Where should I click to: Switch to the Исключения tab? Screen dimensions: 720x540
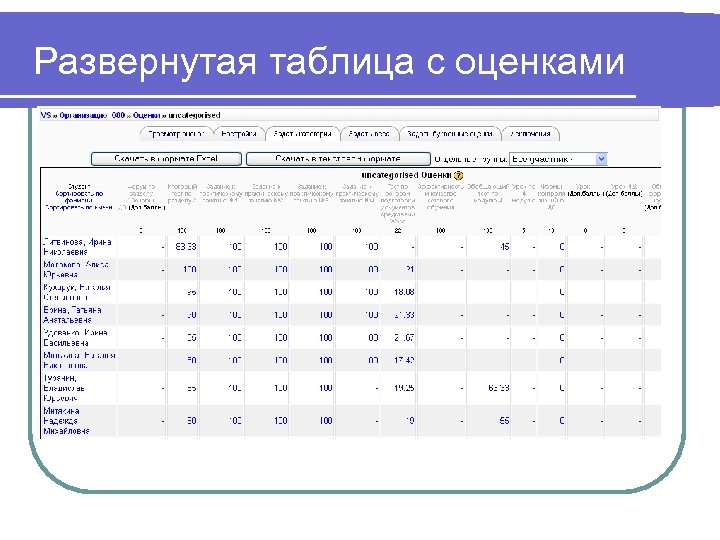530,134
